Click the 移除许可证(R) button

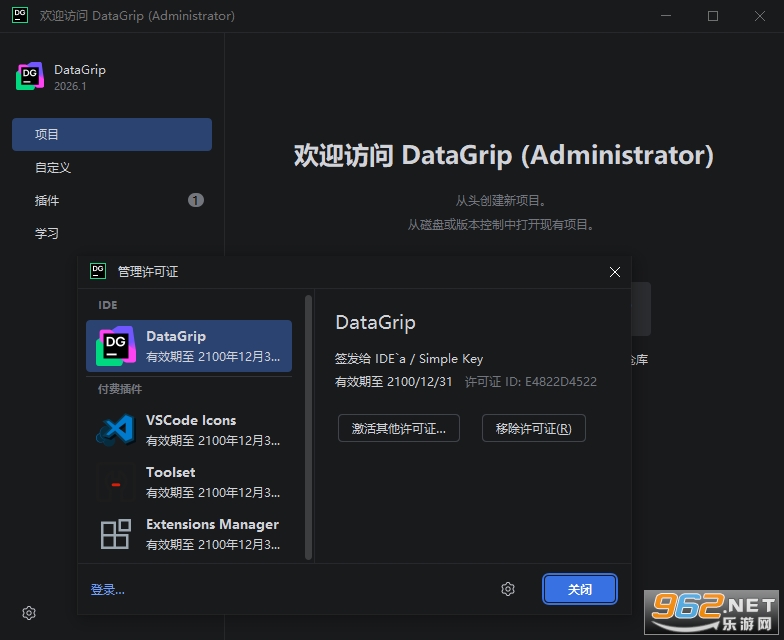[534, 428]
